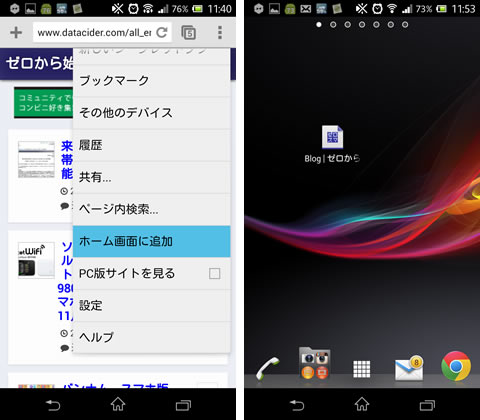Select ホーム画面に追加 menu item
Viewport: 480px width, 420px height.
(x=152, y=241)
